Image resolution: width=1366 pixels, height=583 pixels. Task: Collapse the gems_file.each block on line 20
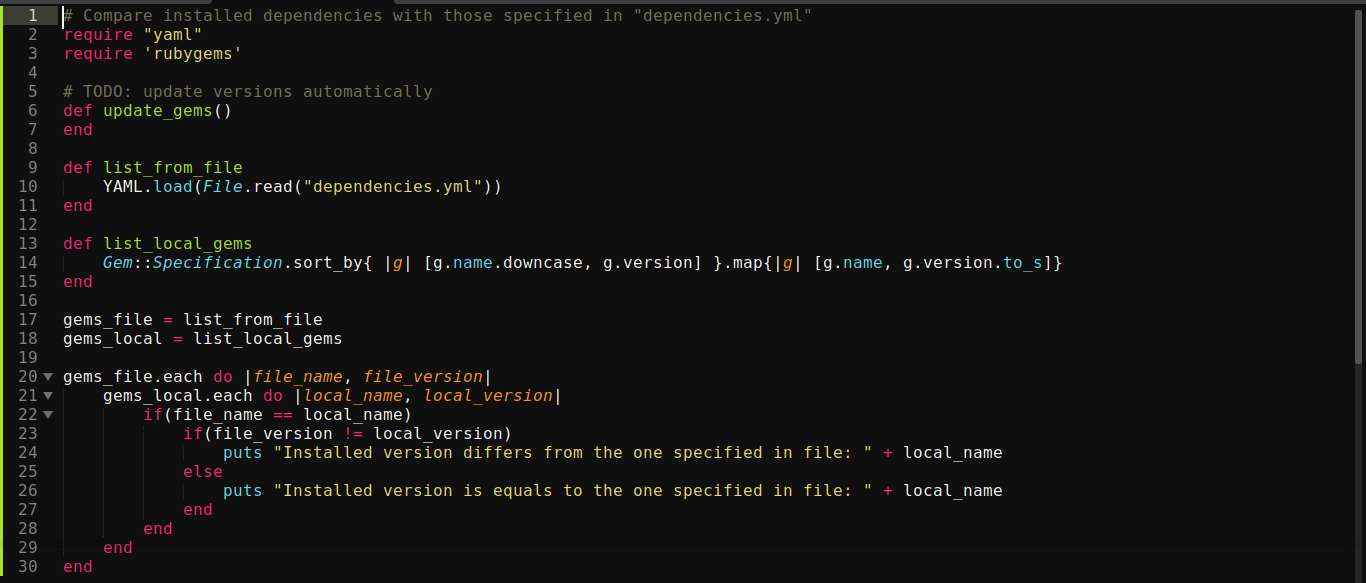point(48,377)
